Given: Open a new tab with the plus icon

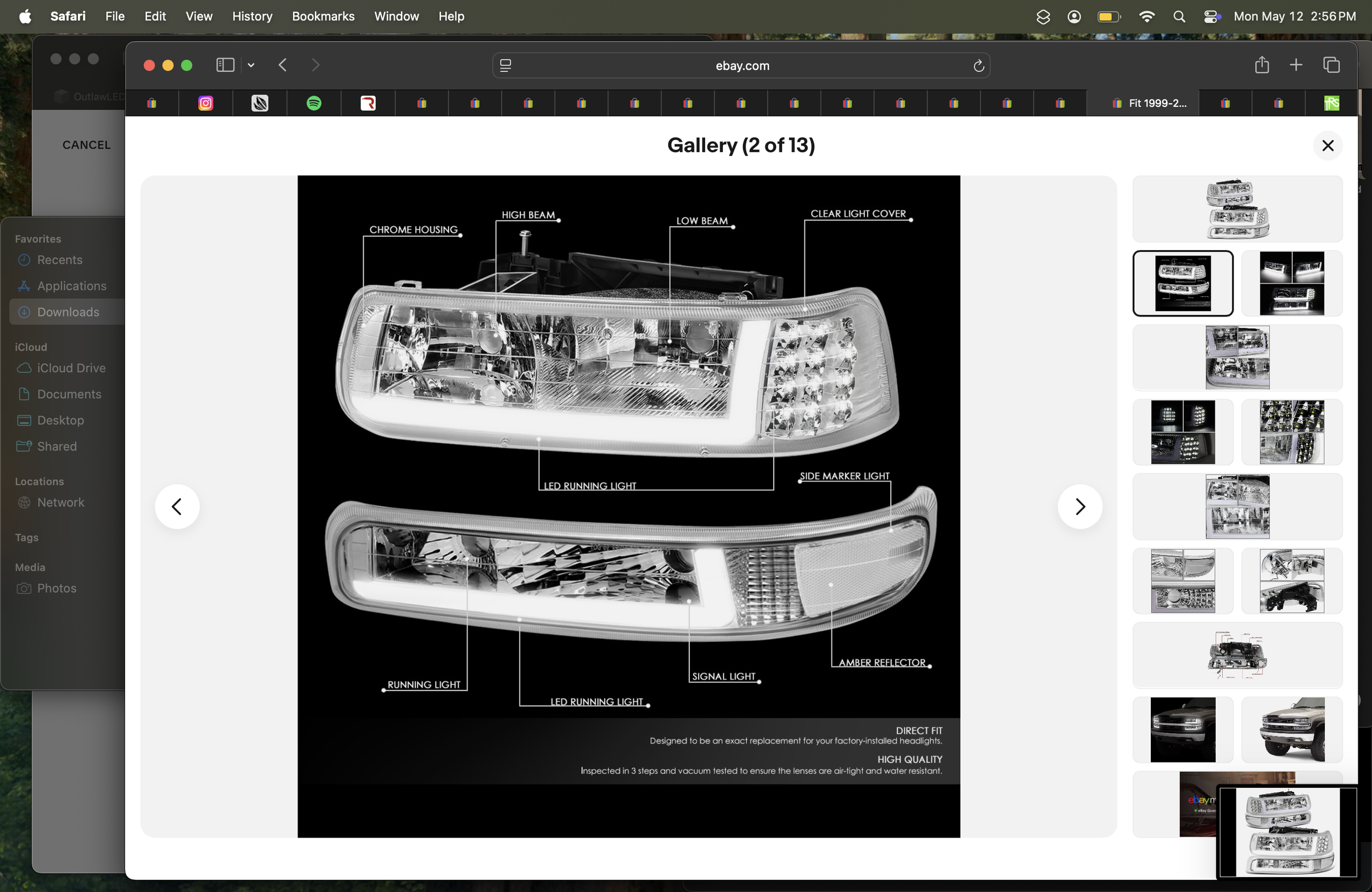Looking at the screenshot, I should point(1295,65).
